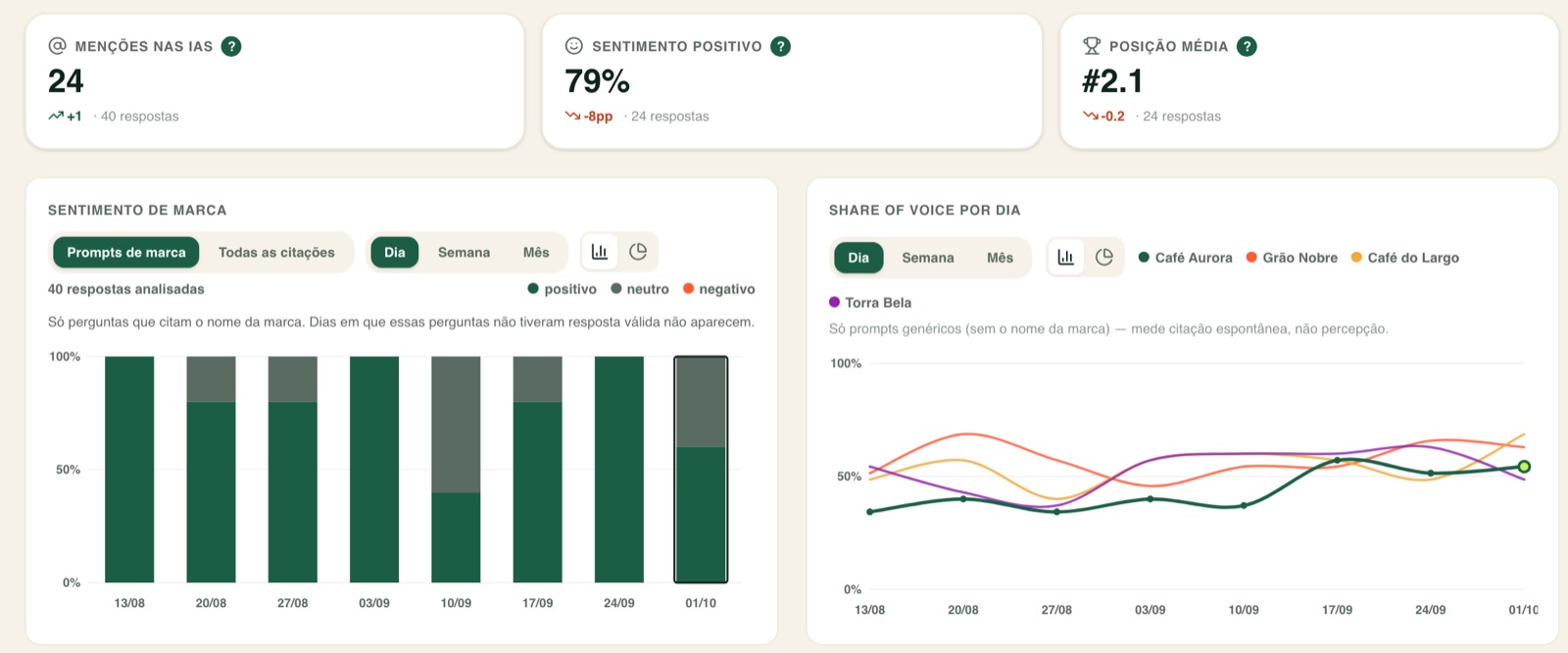The height and width of the screenshot is (653, 1568).
Task: Switch brand sentiment chart to bar view
Action: coord(600,252)
